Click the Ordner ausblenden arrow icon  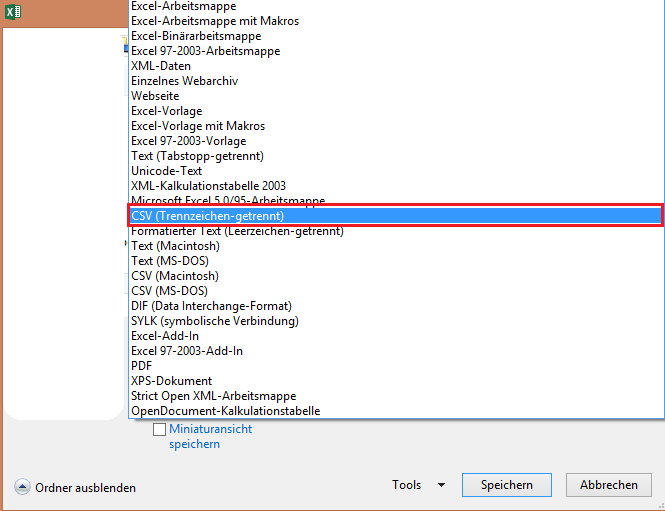coord(22,487)
